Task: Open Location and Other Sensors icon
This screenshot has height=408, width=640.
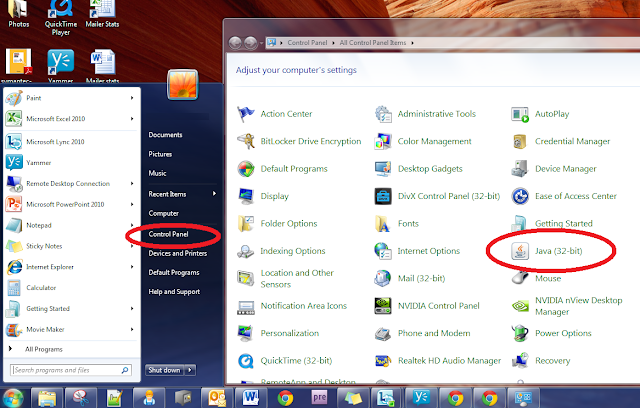Action: point(246,278)
